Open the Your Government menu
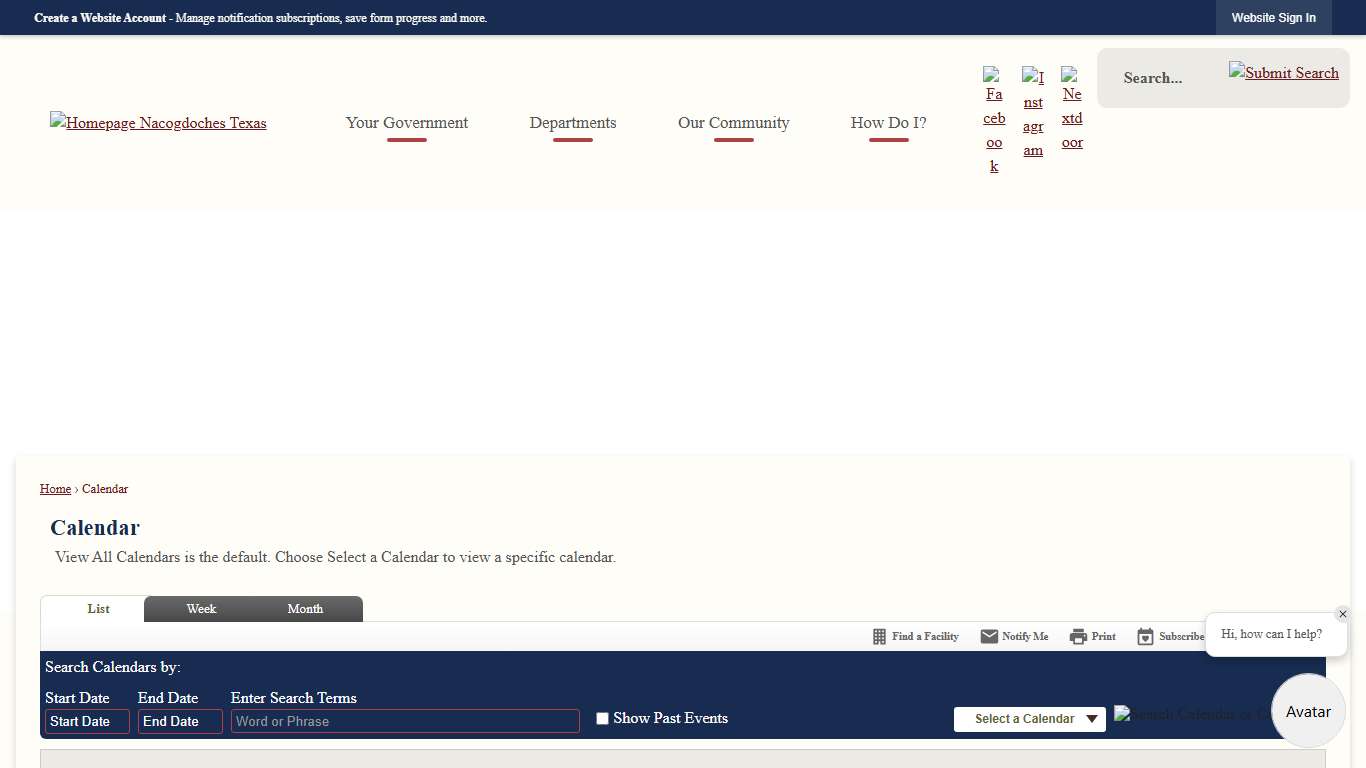The image size is (1366, 768). coord(407,123)
